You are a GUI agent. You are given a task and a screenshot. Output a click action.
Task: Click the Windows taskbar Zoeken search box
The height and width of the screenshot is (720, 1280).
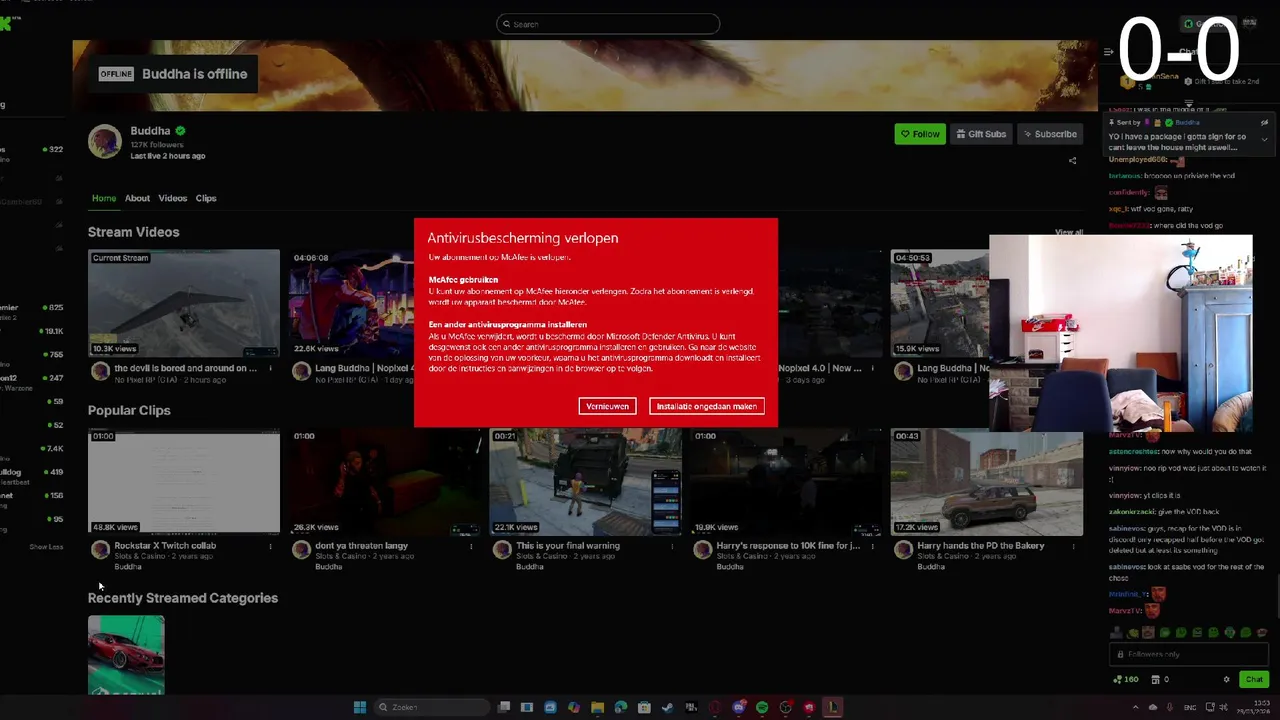[432, 707]
